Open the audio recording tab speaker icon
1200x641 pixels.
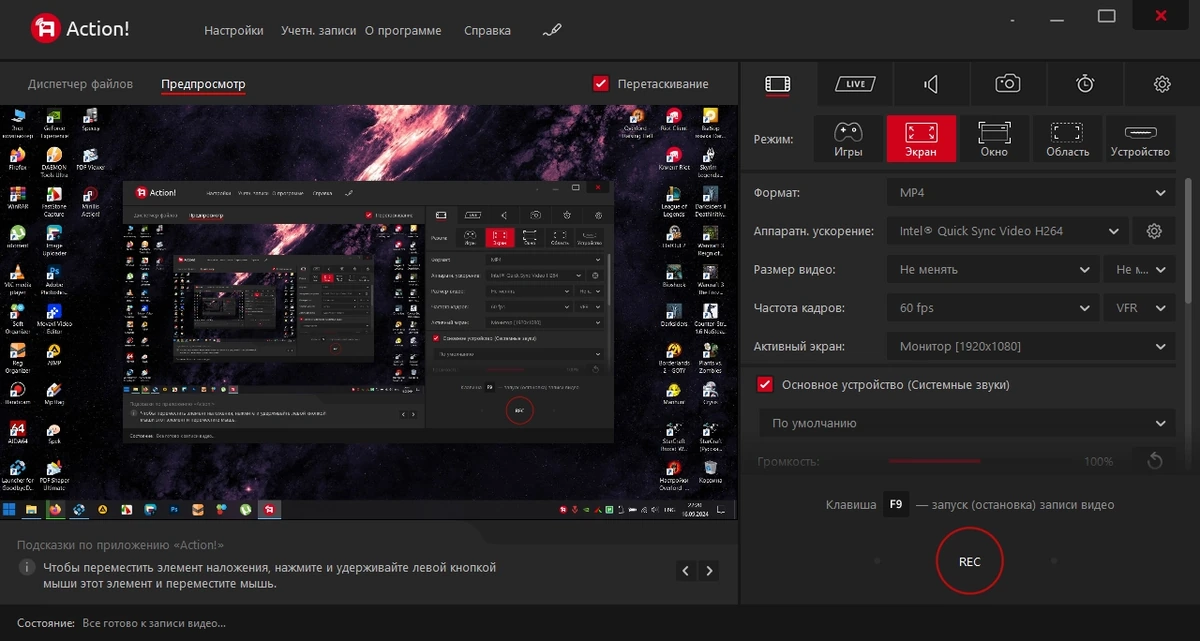[x=931, y=84]
